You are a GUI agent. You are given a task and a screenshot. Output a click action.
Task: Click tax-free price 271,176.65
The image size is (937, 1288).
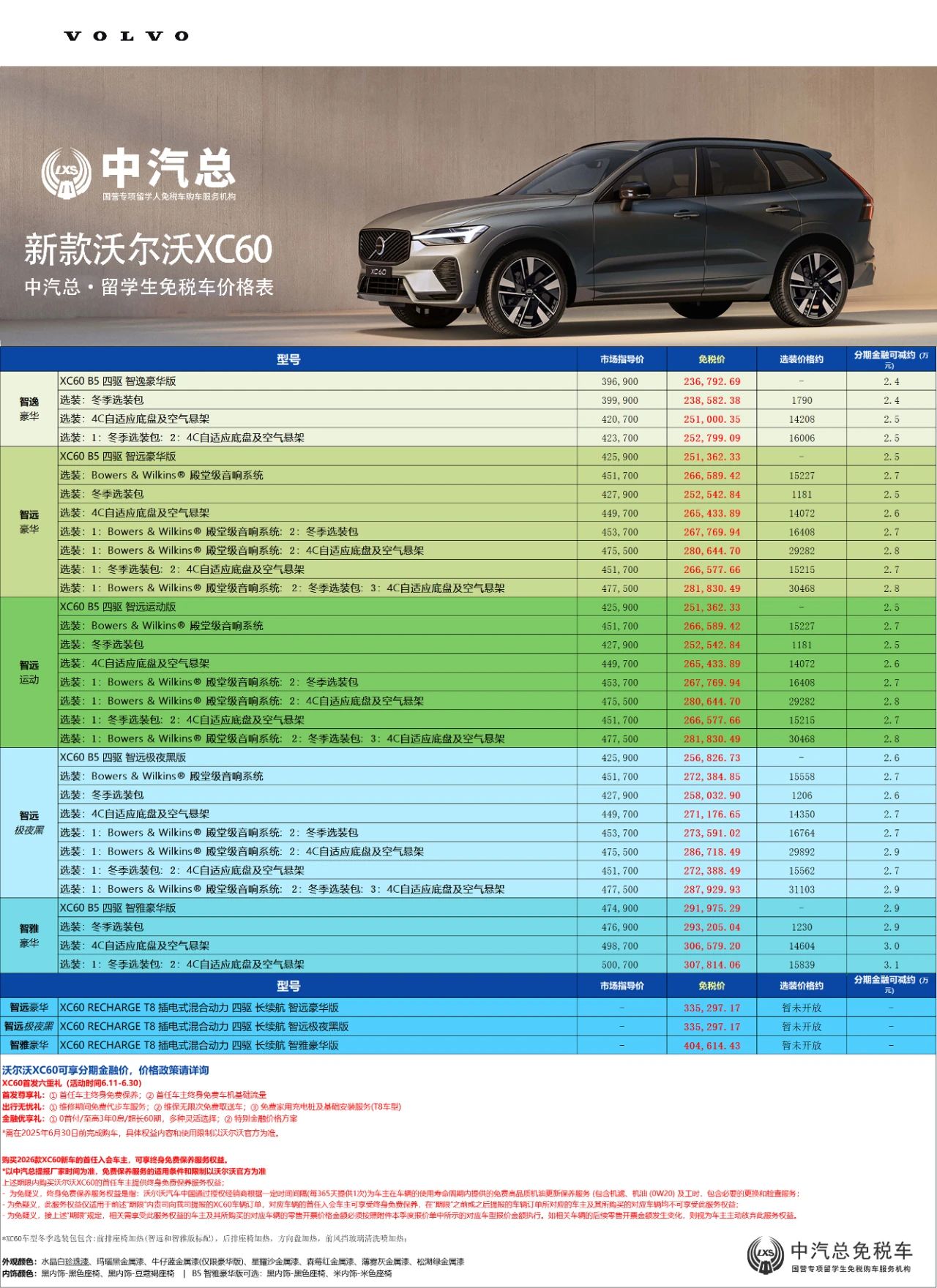click(712, 815)
